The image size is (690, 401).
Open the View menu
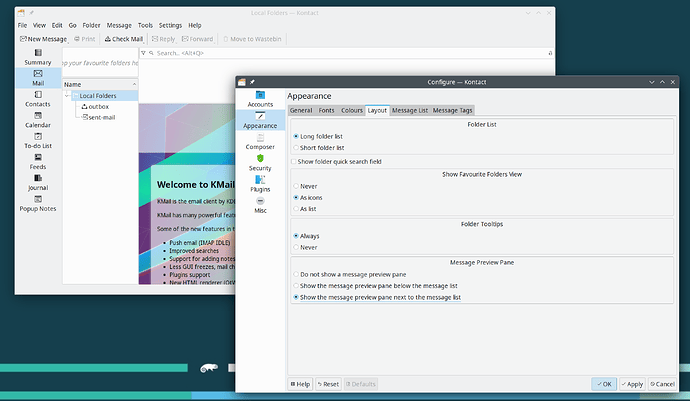tap(39, 26)
